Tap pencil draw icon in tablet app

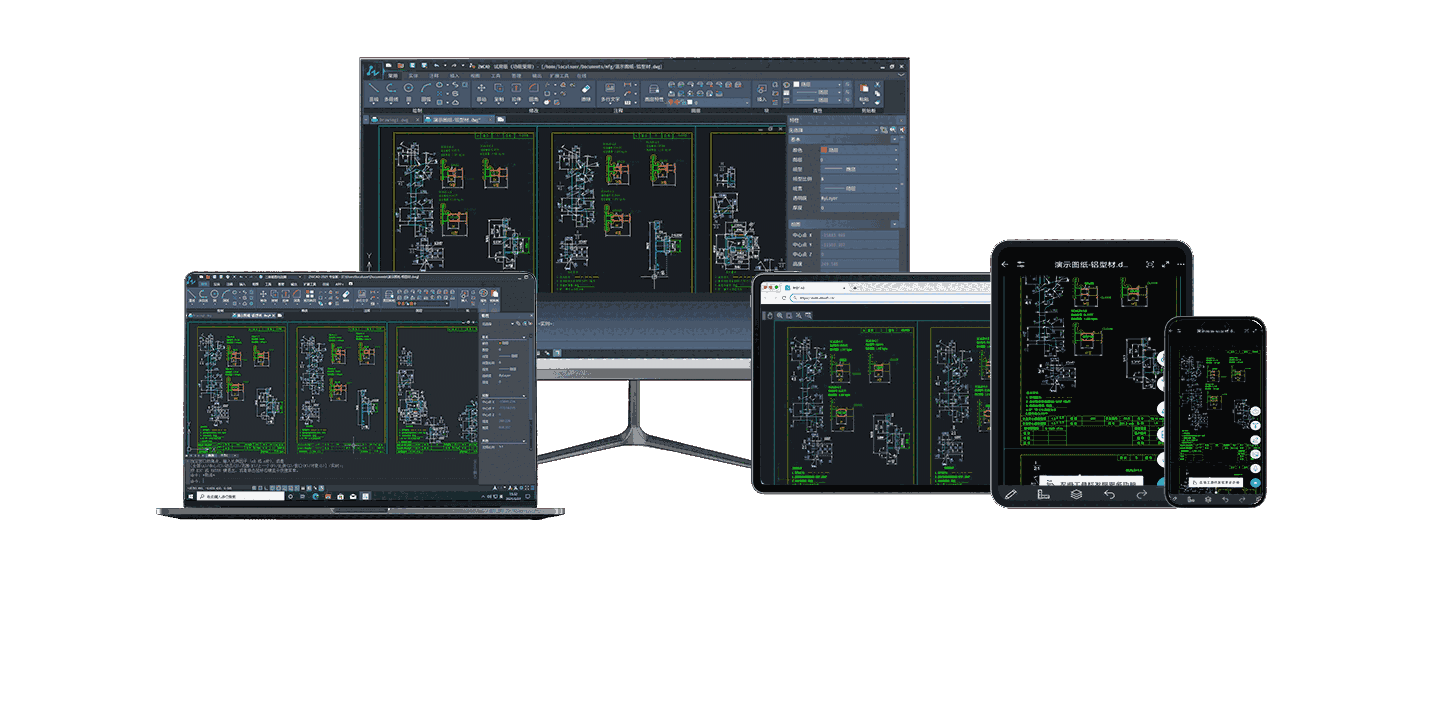1010,494
